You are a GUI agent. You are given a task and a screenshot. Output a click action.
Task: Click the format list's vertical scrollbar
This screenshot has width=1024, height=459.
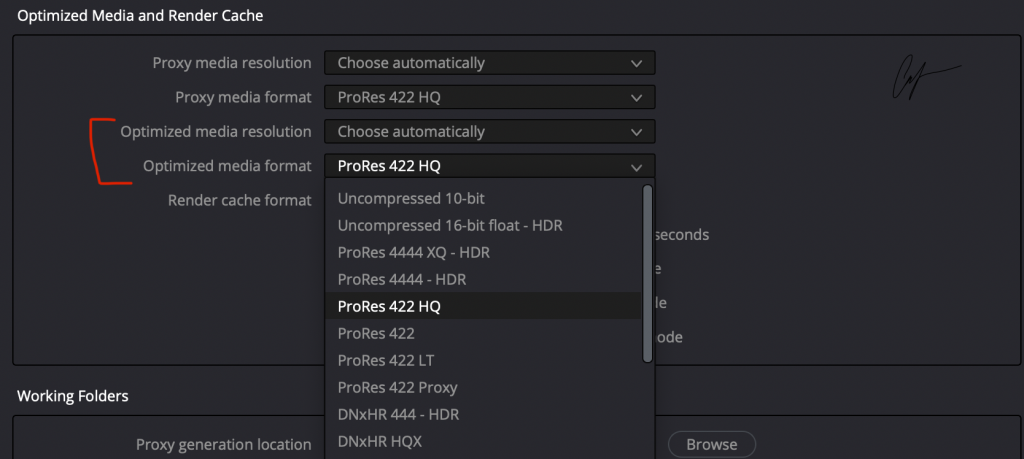click(x=647, y=272)
